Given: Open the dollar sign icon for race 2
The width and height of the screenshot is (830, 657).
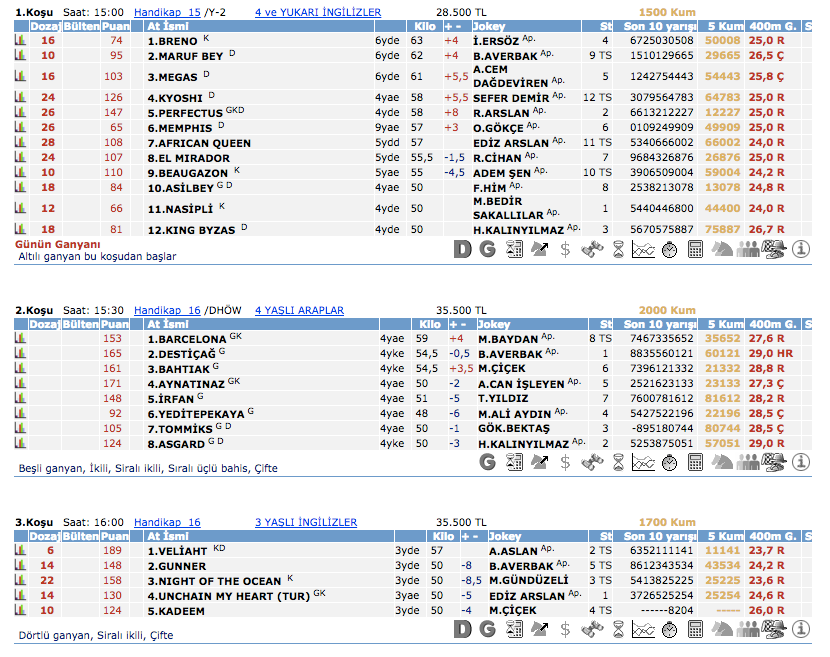Looking at the screenshot, I should (565, 461).
